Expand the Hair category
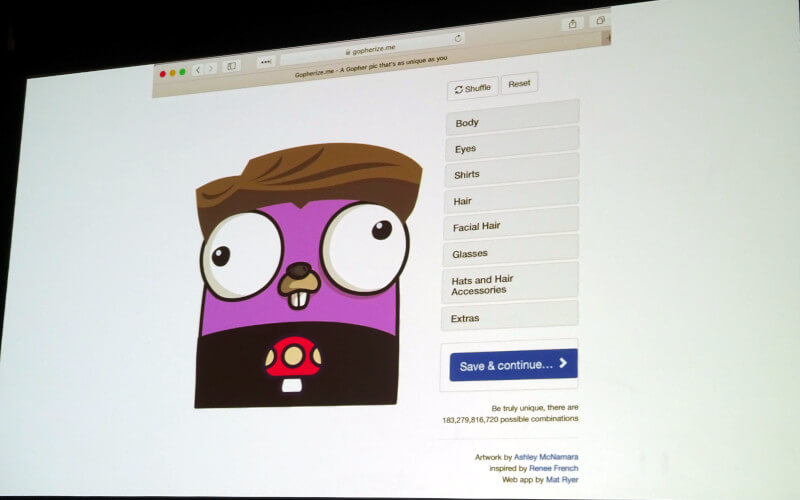The width and height of the screenshot is (800, 500). pos(511,198)
